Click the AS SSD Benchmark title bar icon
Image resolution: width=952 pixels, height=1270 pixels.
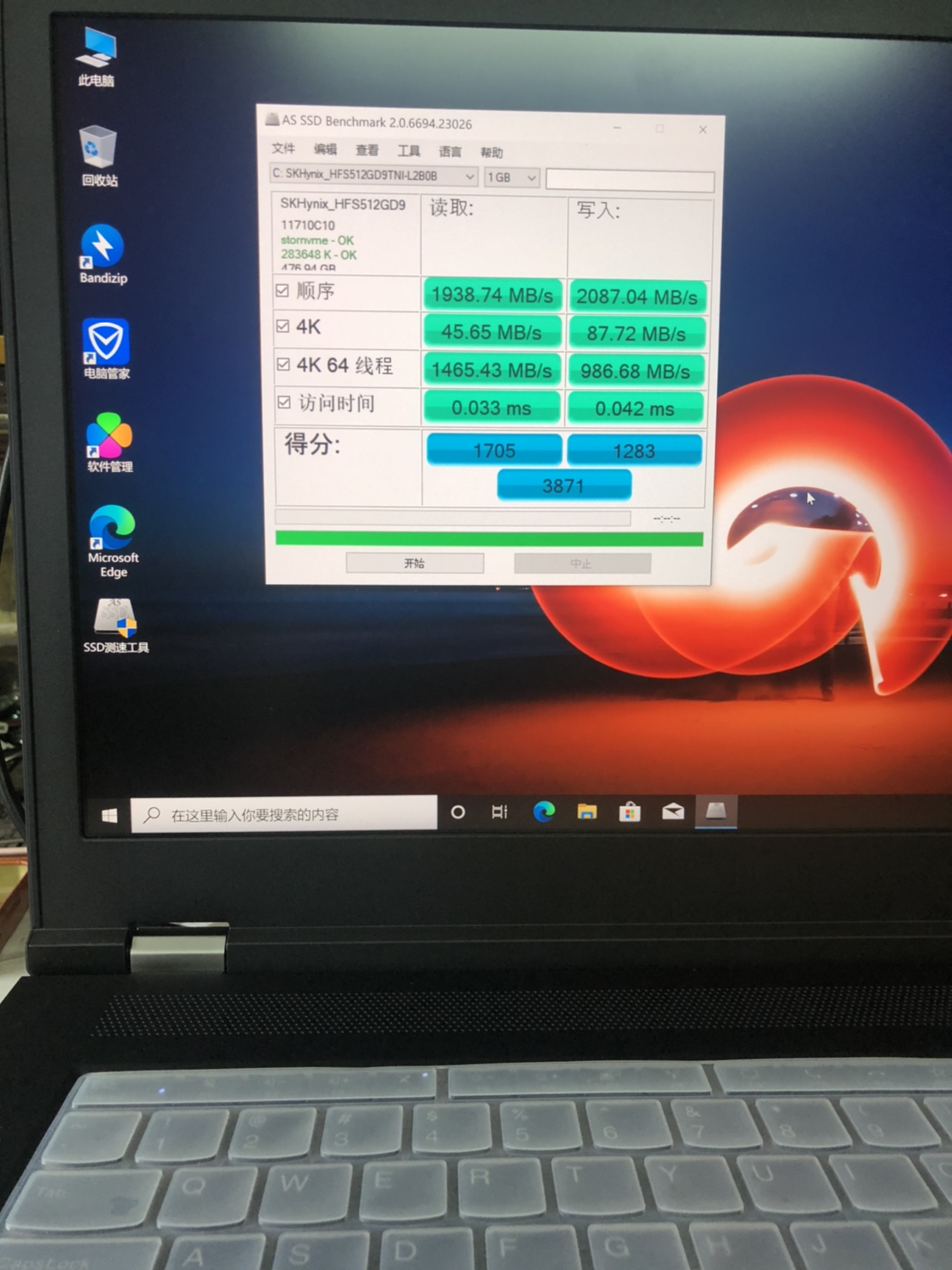[272, 120]
